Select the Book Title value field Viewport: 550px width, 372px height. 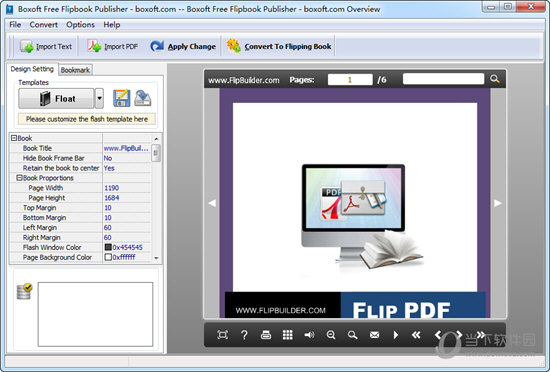click(127, 148)
